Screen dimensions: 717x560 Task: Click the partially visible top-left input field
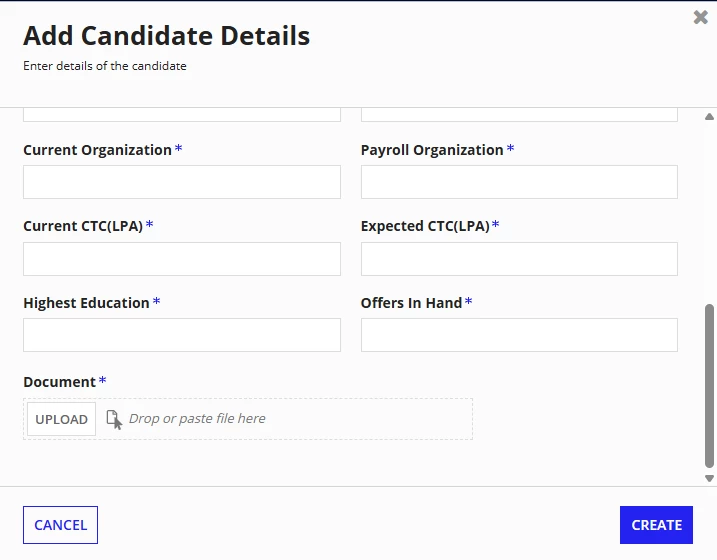[182, 115]
